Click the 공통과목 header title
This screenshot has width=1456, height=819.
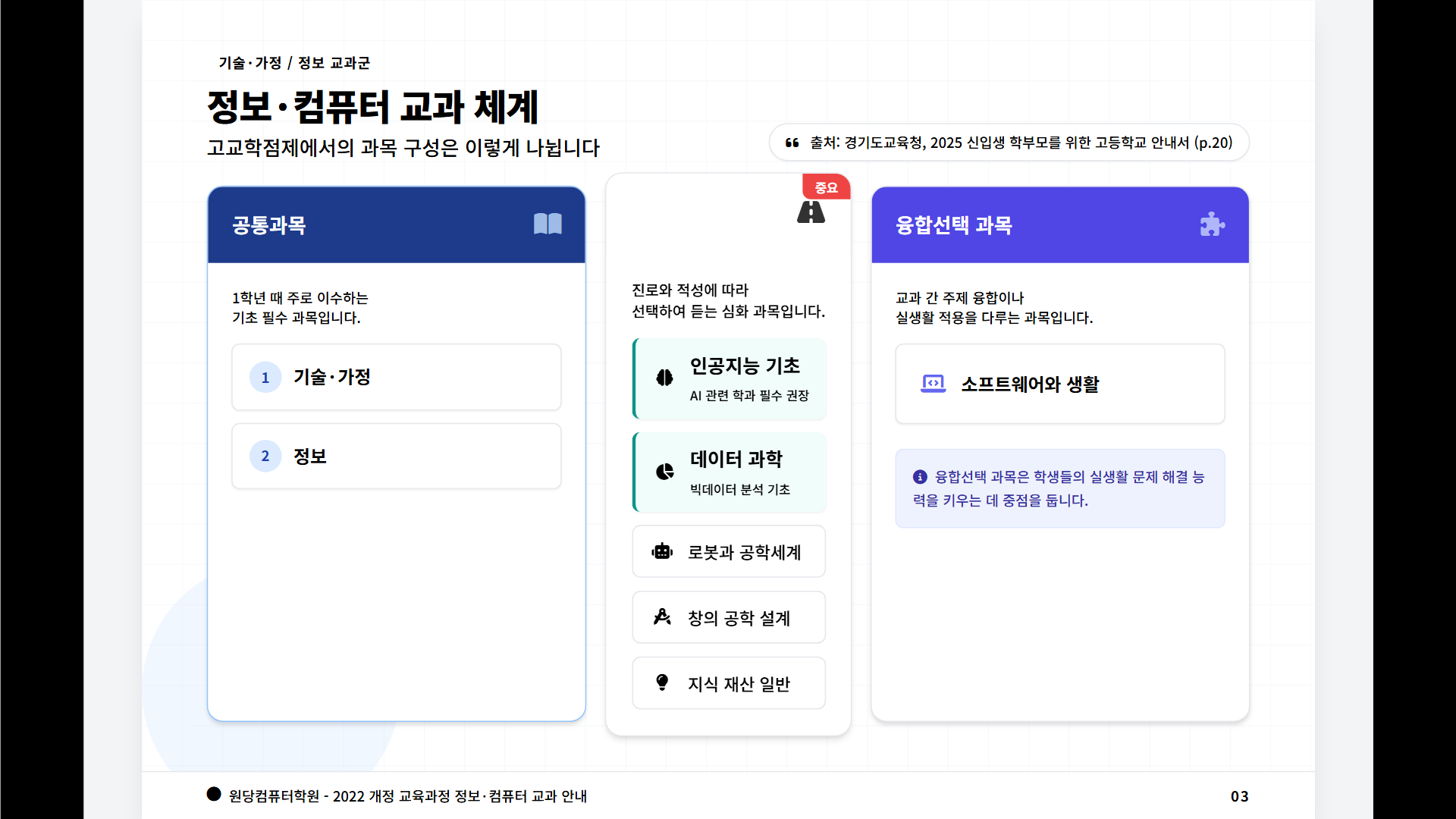pyautogui.click(x=269, y=225)
